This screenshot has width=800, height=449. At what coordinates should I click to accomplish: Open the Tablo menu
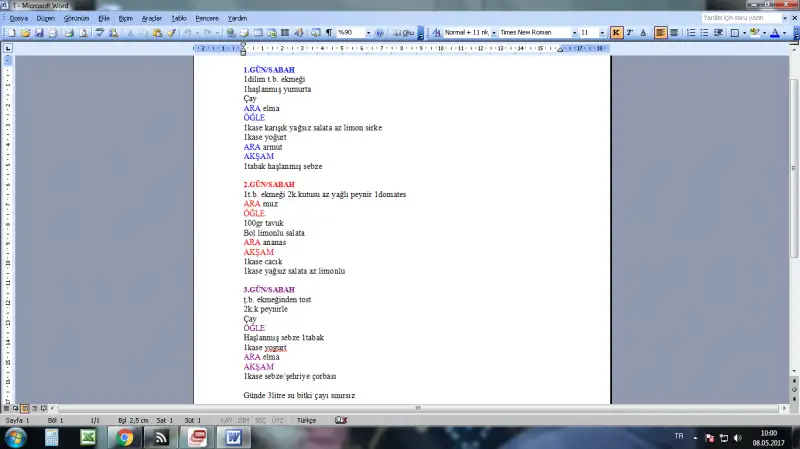pyautogui.click(x=178, y=18)
